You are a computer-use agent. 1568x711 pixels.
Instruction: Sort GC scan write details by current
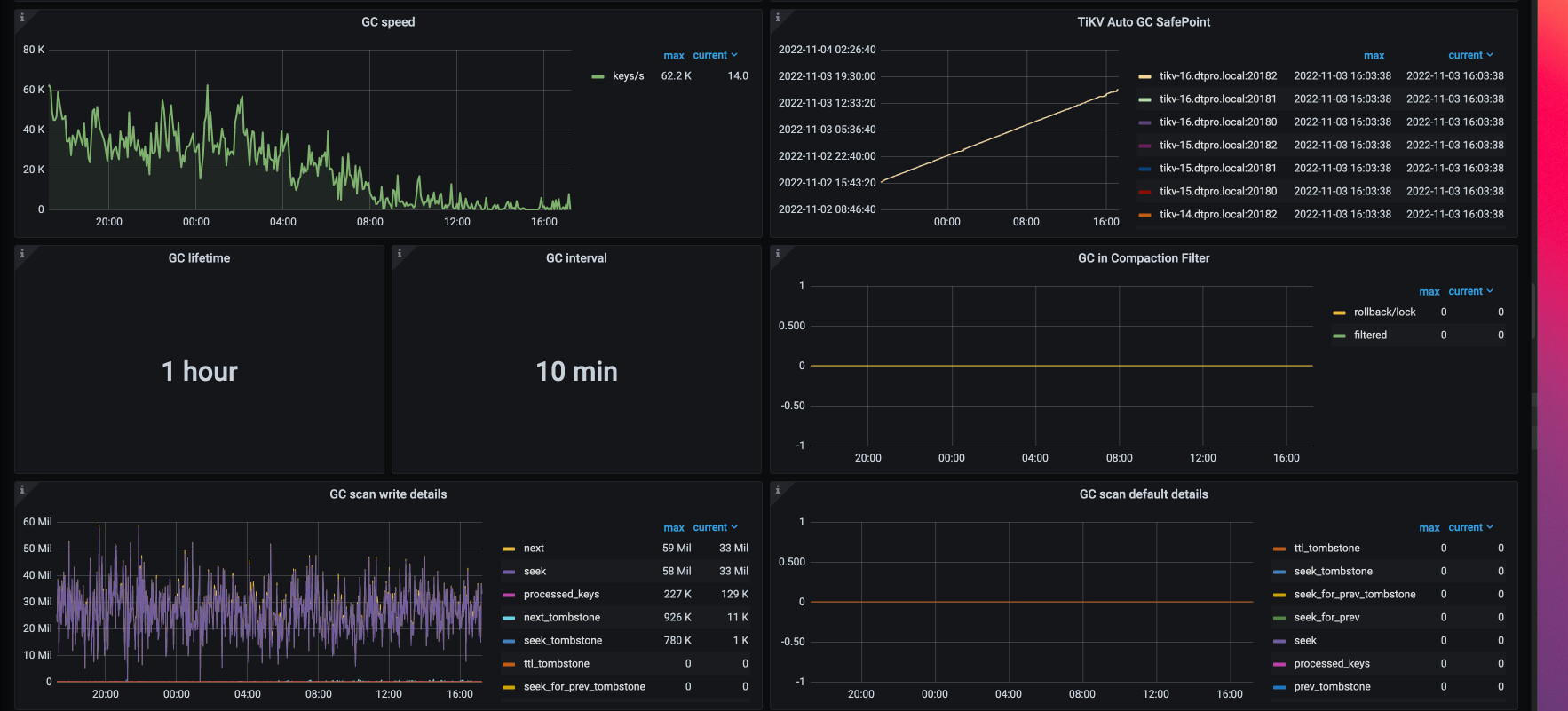click(715, 527)
